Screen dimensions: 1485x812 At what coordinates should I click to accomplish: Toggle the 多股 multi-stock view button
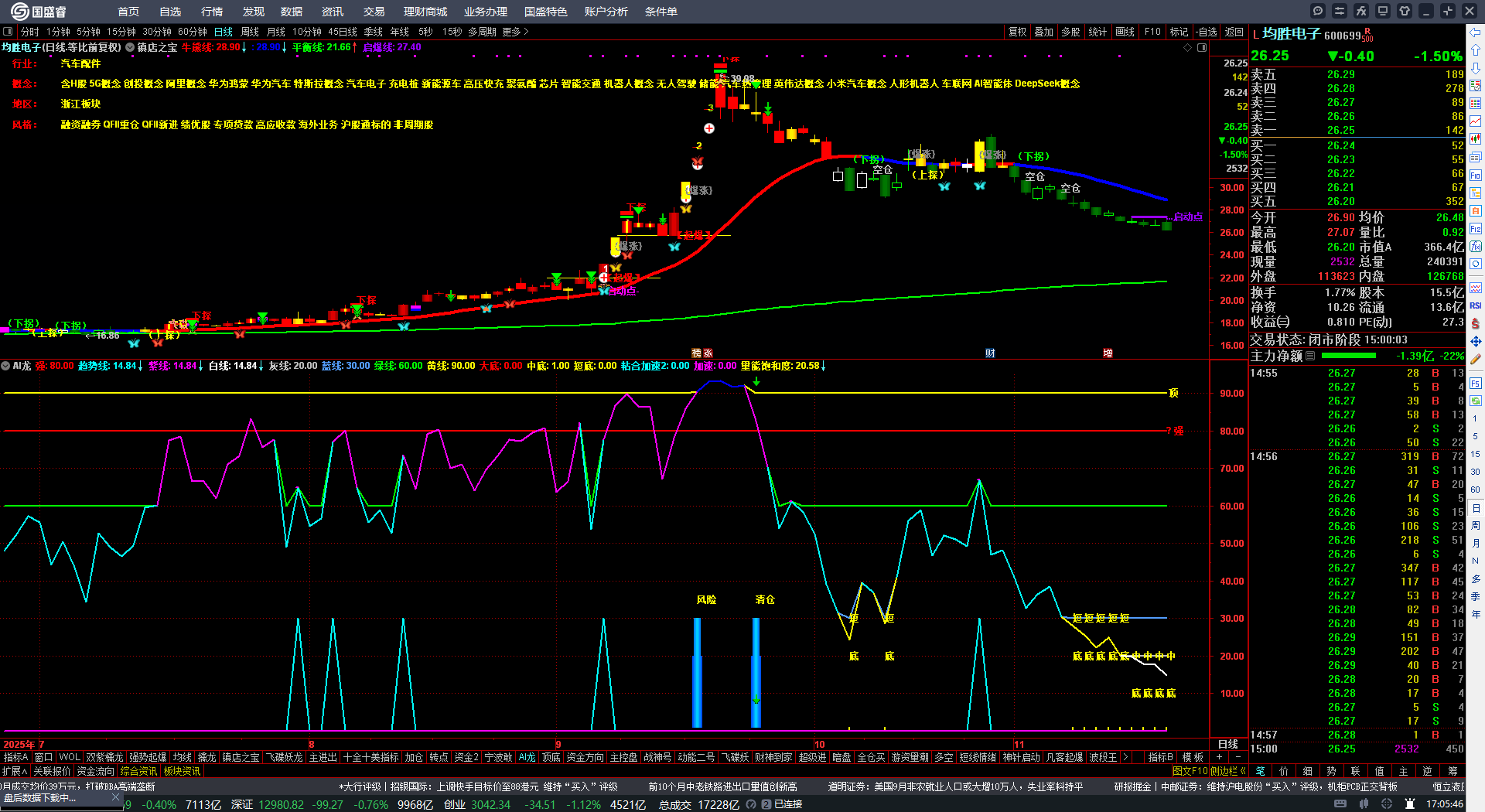click(x=1070, y=32)
